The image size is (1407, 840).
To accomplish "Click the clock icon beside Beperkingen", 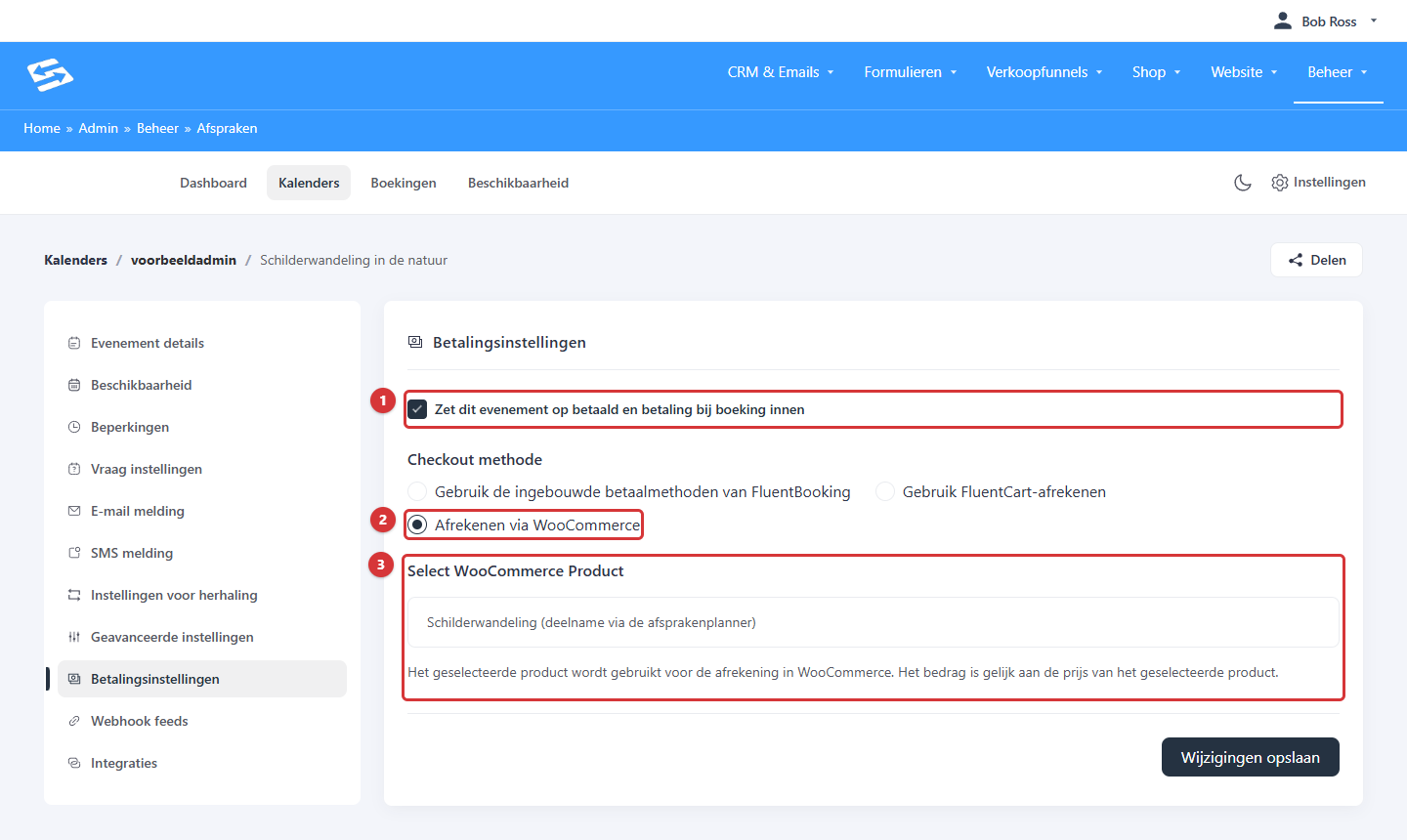I will [74, 427].
